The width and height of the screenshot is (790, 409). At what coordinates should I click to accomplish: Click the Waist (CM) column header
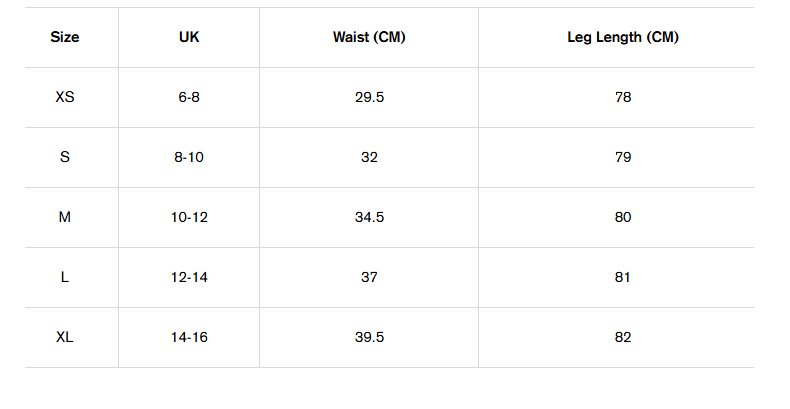369,37
